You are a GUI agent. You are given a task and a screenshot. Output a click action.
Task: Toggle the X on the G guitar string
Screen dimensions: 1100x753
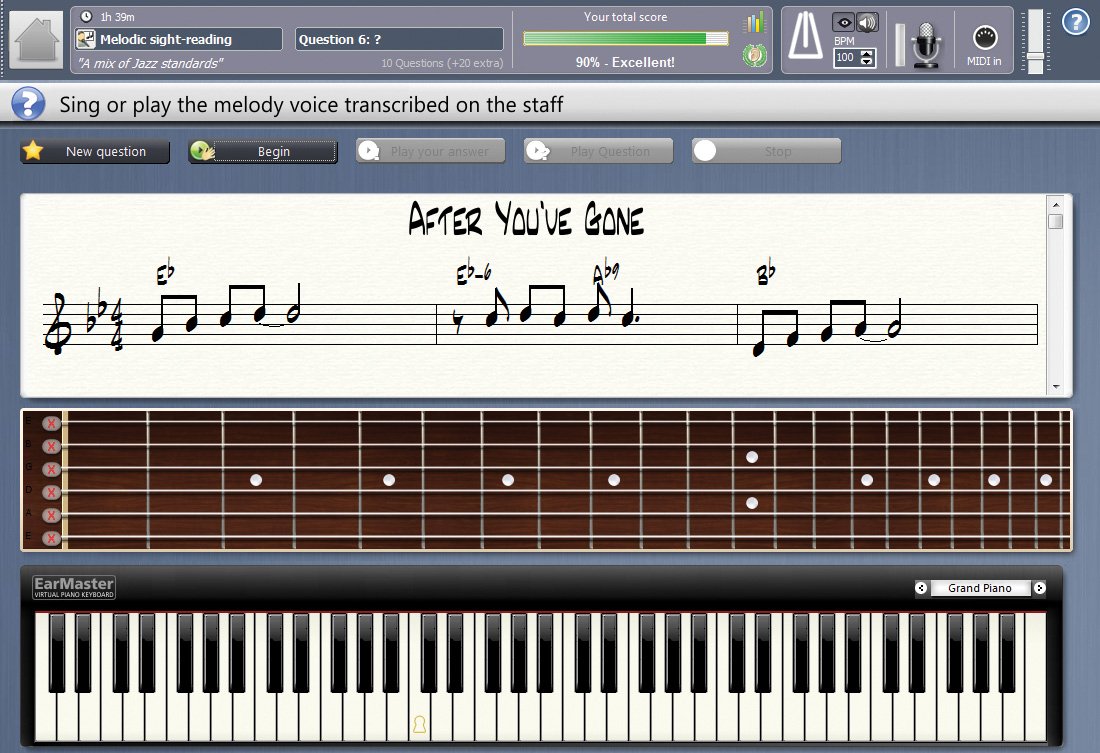[51, 469]
